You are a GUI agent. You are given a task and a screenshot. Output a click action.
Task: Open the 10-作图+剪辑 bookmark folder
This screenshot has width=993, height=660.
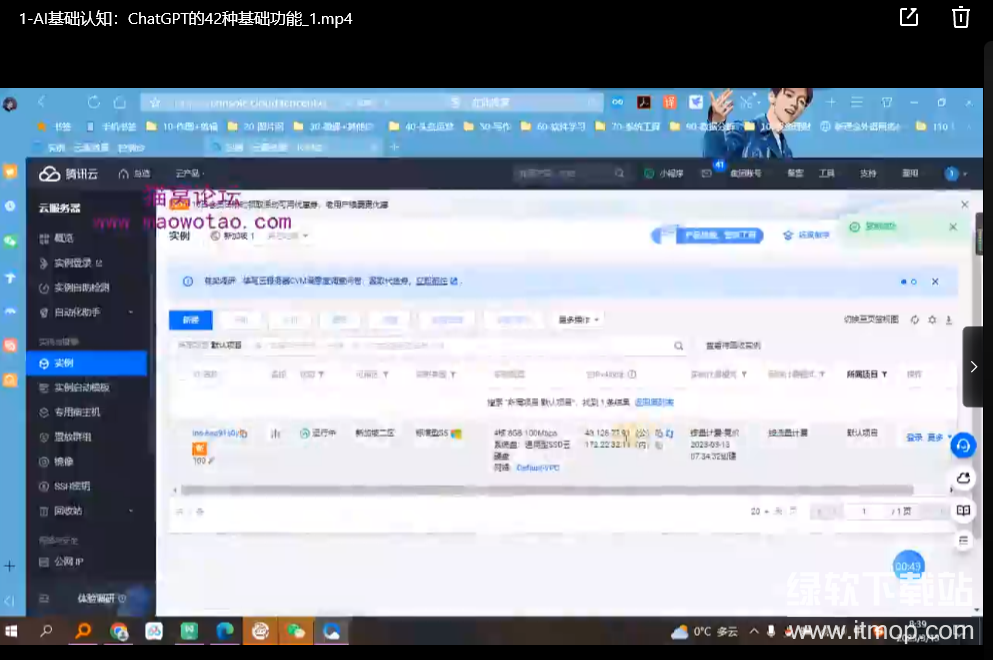(x=182, y=127)
